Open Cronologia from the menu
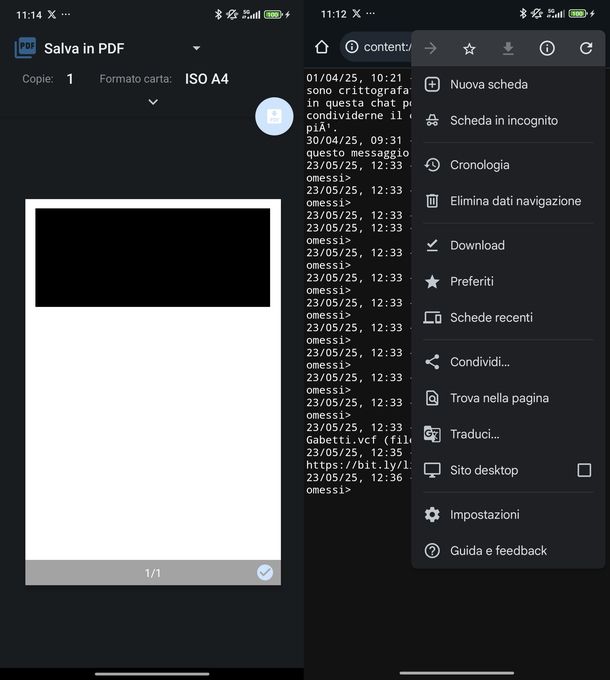610x680 pixels. (479, 165)
